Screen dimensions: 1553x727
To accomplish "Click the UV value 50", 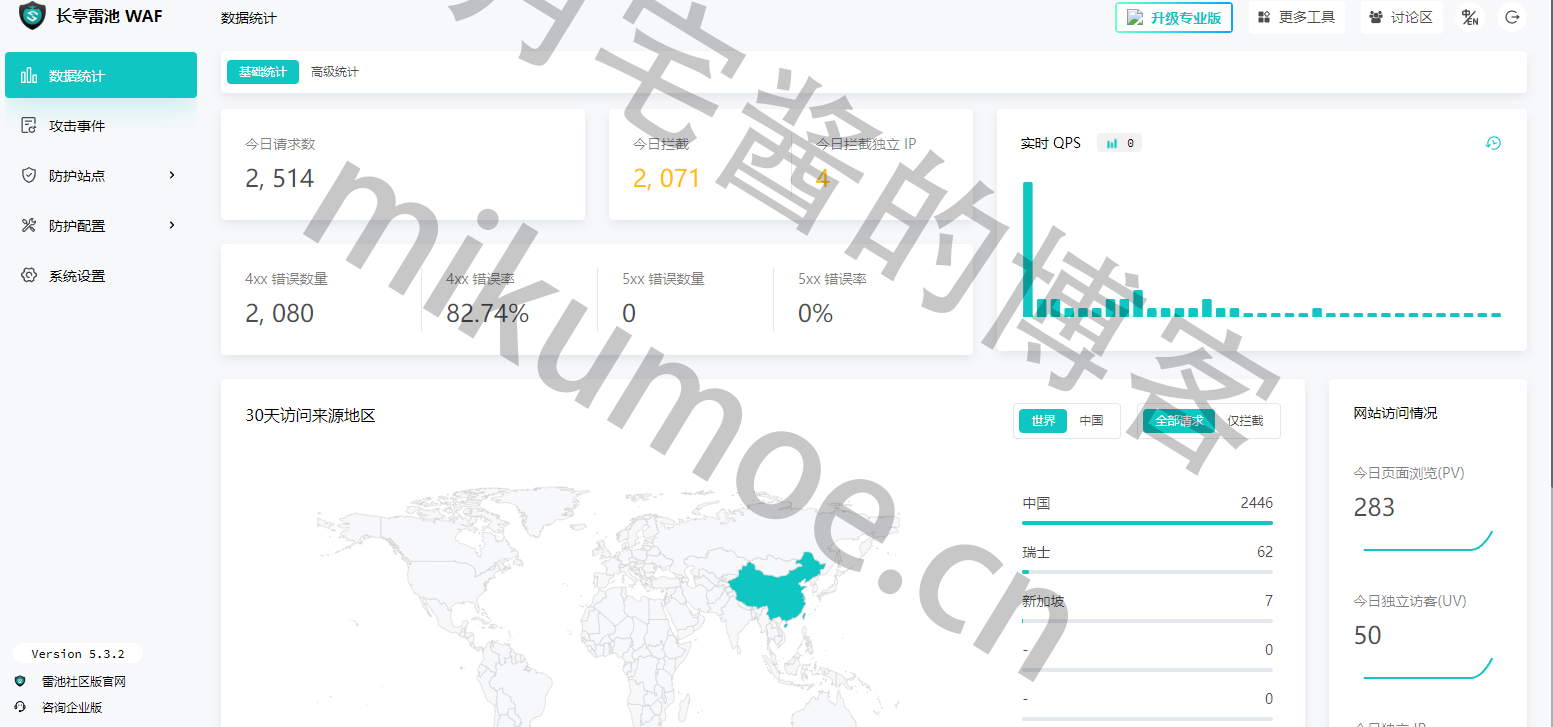I will pos(1367,635).
